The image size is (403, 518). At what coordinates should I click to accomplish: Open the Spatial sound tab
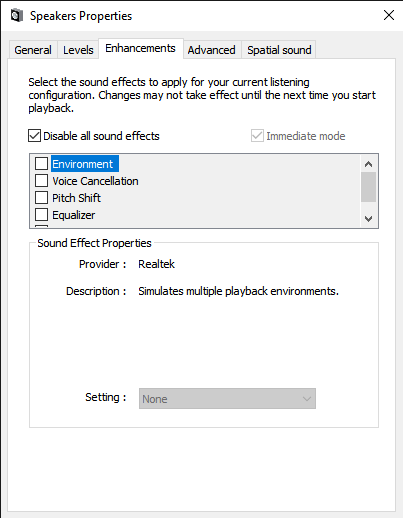point(279,50)
